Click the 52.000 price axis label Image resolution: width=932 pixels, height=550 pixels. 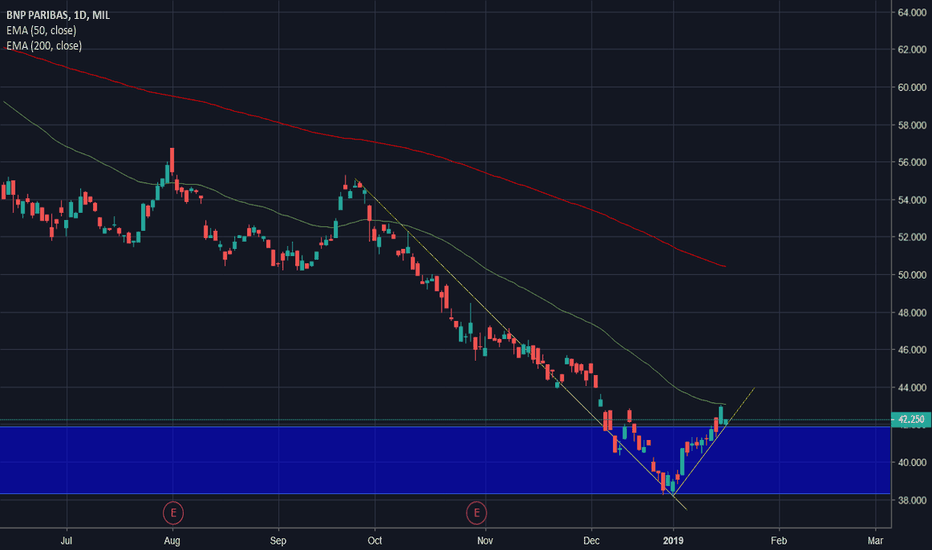[912, 237]
